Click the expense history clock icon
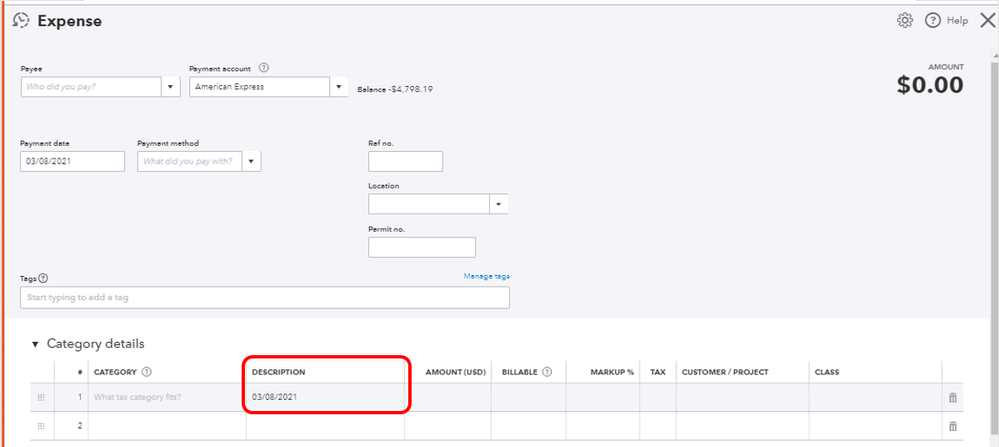This screenshot has height=447, width=999. click(x=20, y=20)
